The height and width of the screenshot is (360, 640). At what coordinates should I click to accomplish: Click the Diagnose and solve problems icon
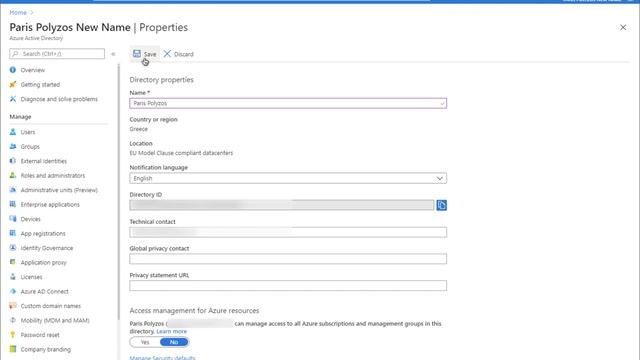click(x=13, y=99)
